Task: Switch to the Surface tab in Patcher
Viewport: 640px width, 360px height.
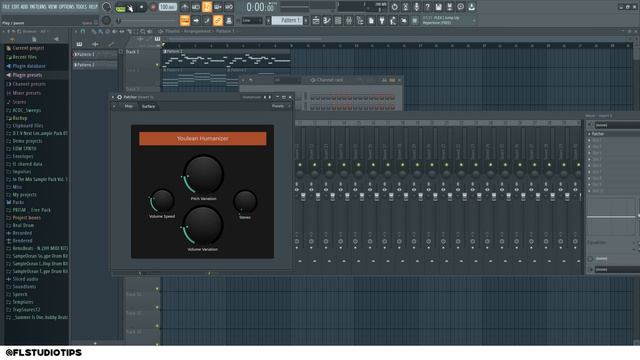Action: point(148,106)
